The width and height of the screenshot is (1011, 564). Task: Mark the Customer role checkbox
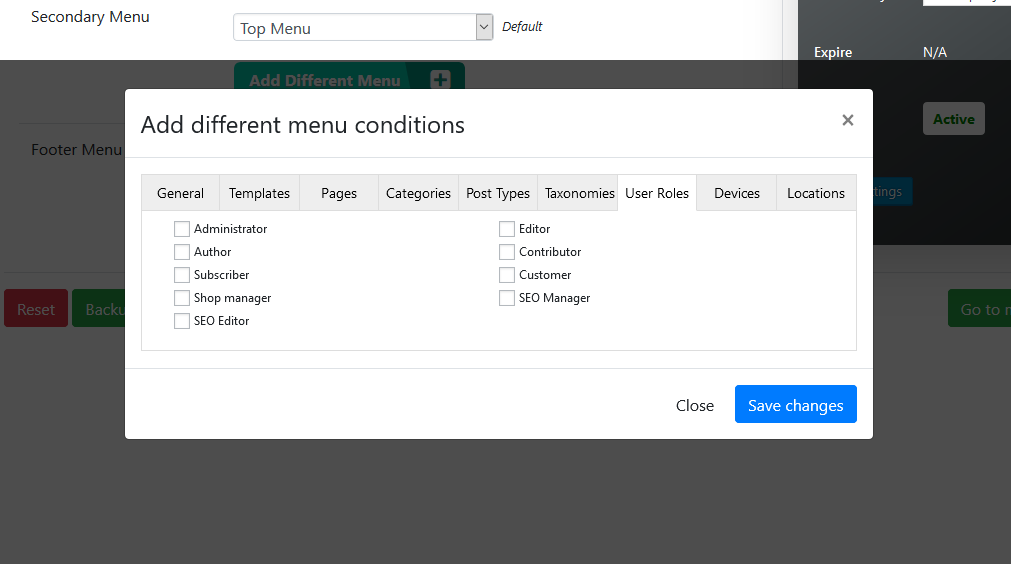507,275
